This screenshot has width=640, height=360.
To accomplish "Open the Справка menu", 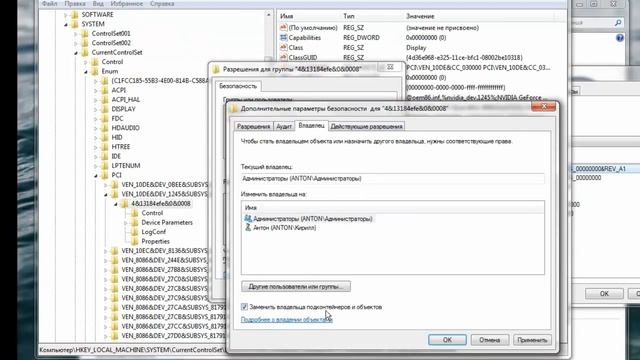I will [x=162, y=4].
